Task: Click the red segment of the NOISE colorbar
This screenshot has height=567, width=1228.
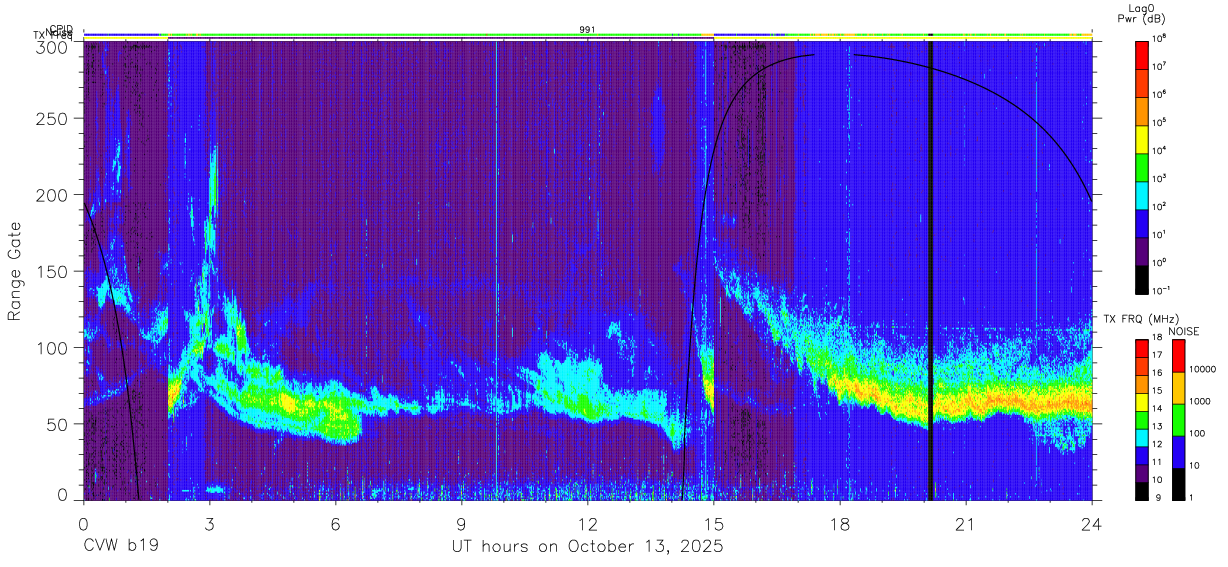Action: point(1179,356)
